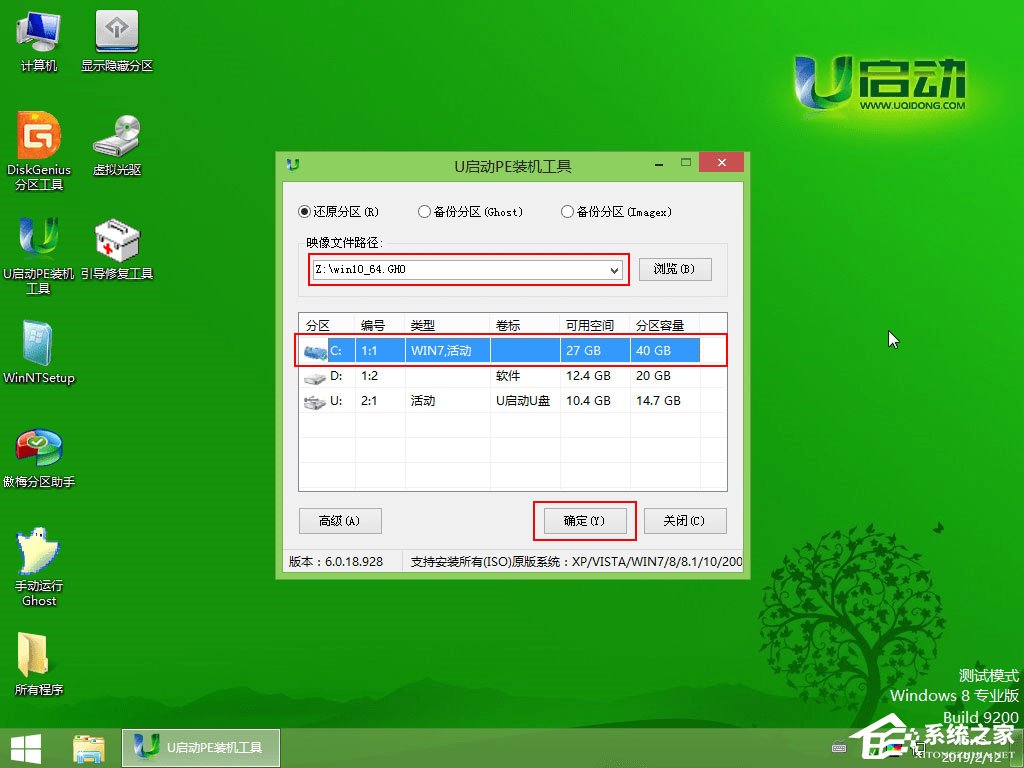Open the 所有程序 folder
The width and height of the screenshot is (1024, 768).
[38, 660]
